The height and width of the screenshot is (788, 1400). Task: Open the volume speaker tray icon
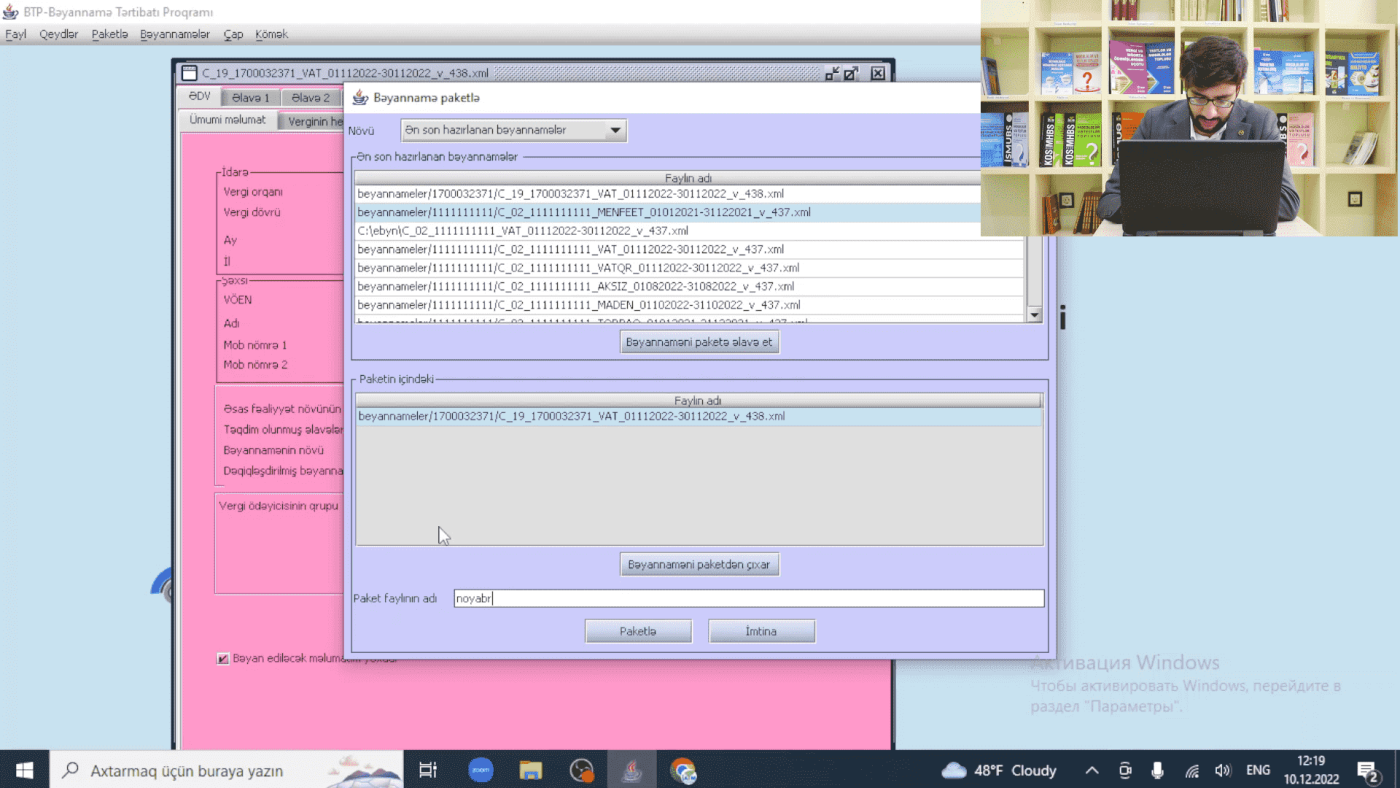click(x=1222, y=770)
